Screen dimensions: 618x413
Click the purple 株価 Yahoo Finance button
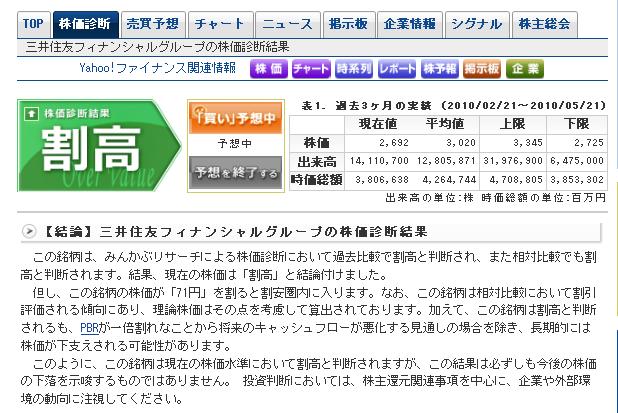pyautogui.click(x=268, y=69)
